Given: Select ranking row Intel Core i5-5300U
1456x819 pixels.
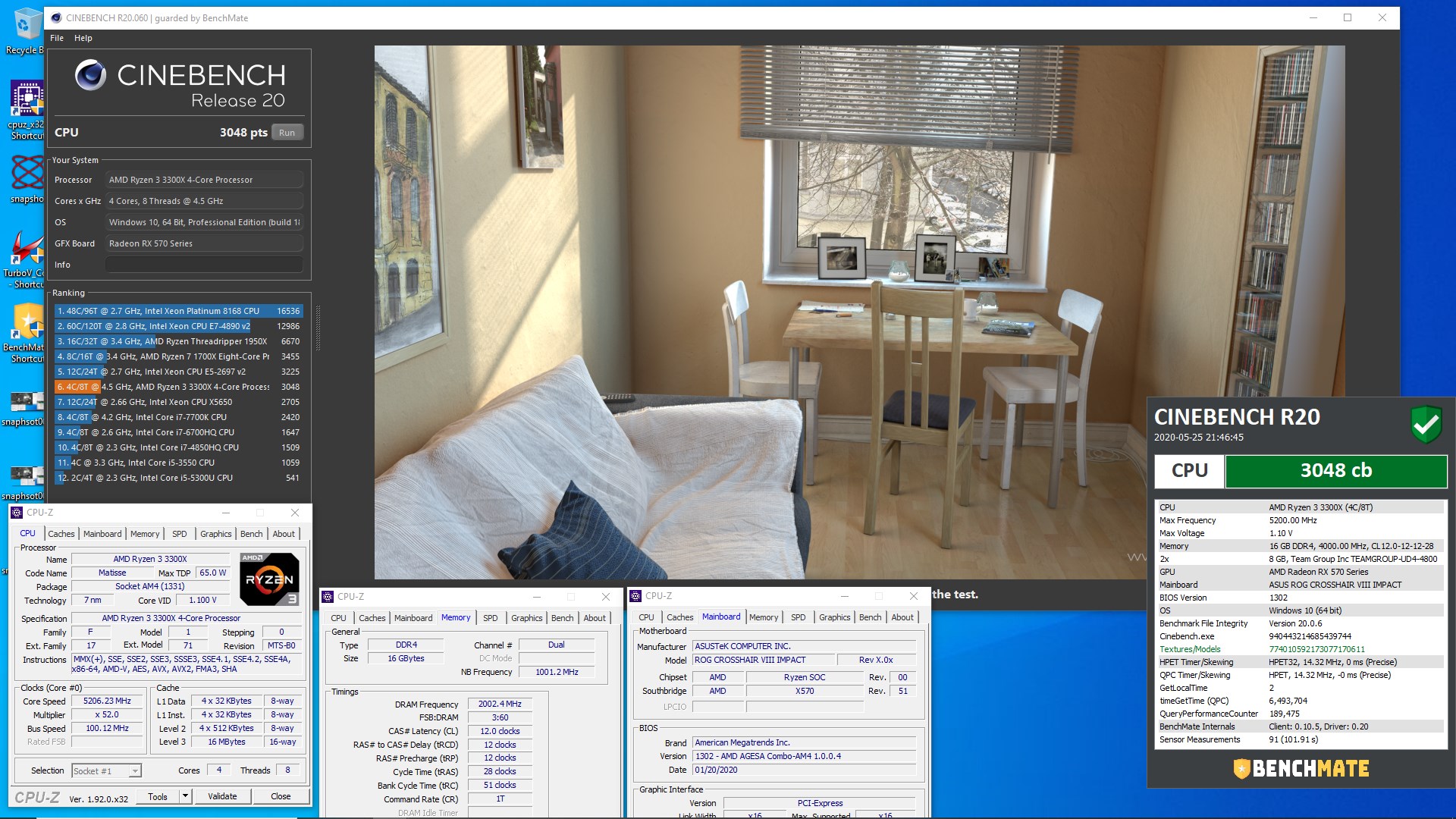Looking at the screenshot, I should coord(178,478).
